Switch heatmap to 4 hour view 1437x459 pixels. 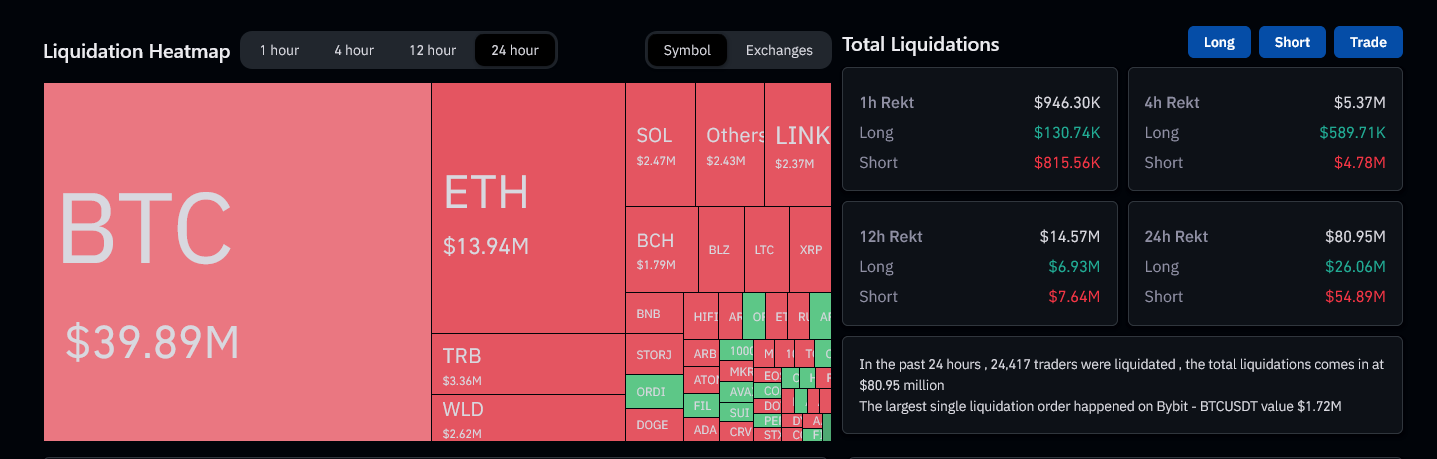(x=354, y=50)
